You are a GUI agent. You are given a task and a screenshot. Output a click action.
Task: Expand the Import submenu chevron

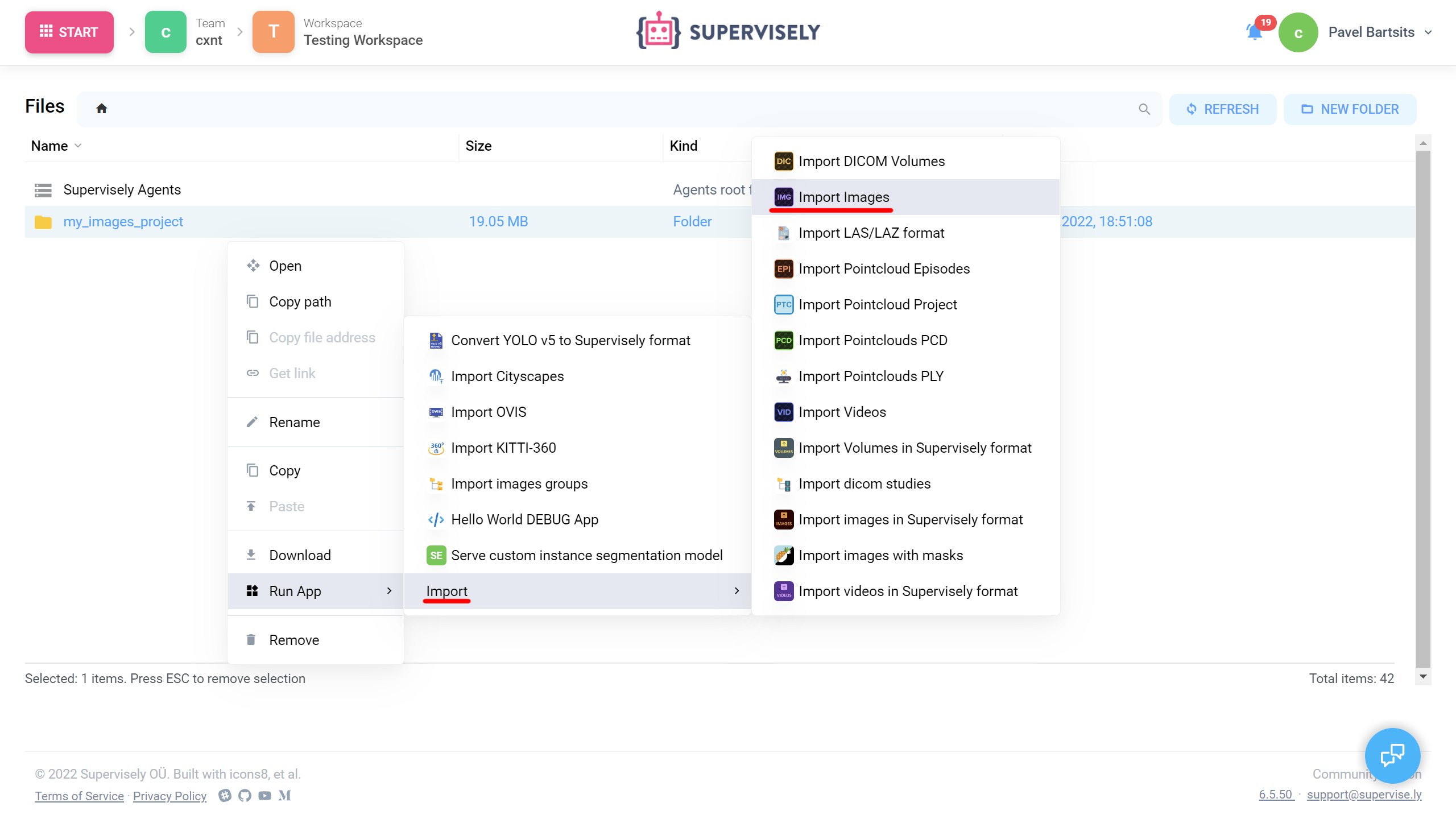[x=737, y=591]
